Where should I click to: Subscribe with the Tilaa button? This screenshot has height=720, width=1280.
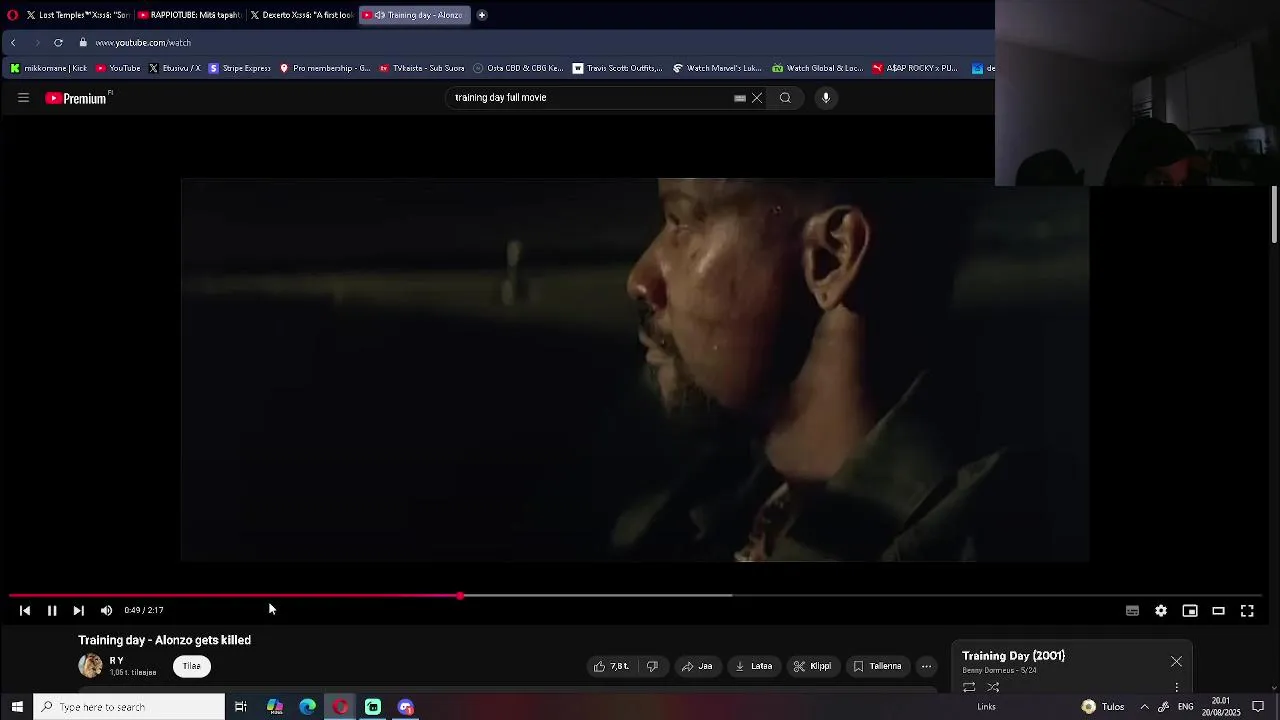coord(191,666)
